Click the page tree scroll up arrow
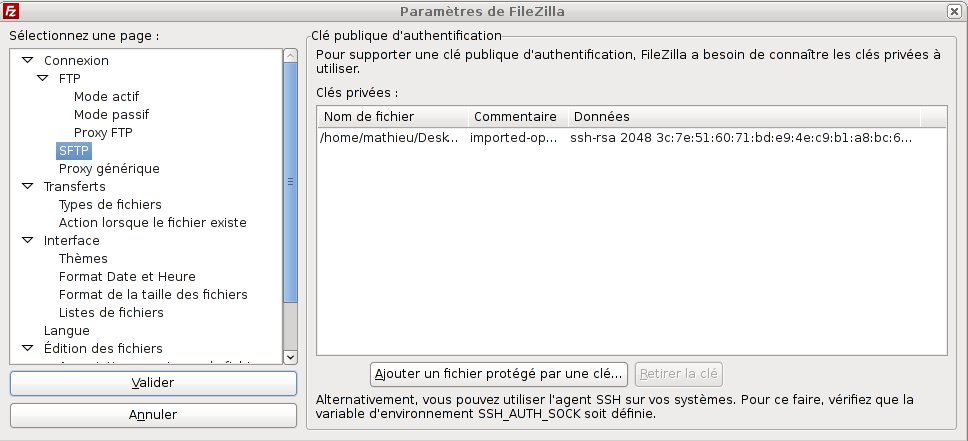968x441 pixels. pyautogui.click(x=290, y=56)
